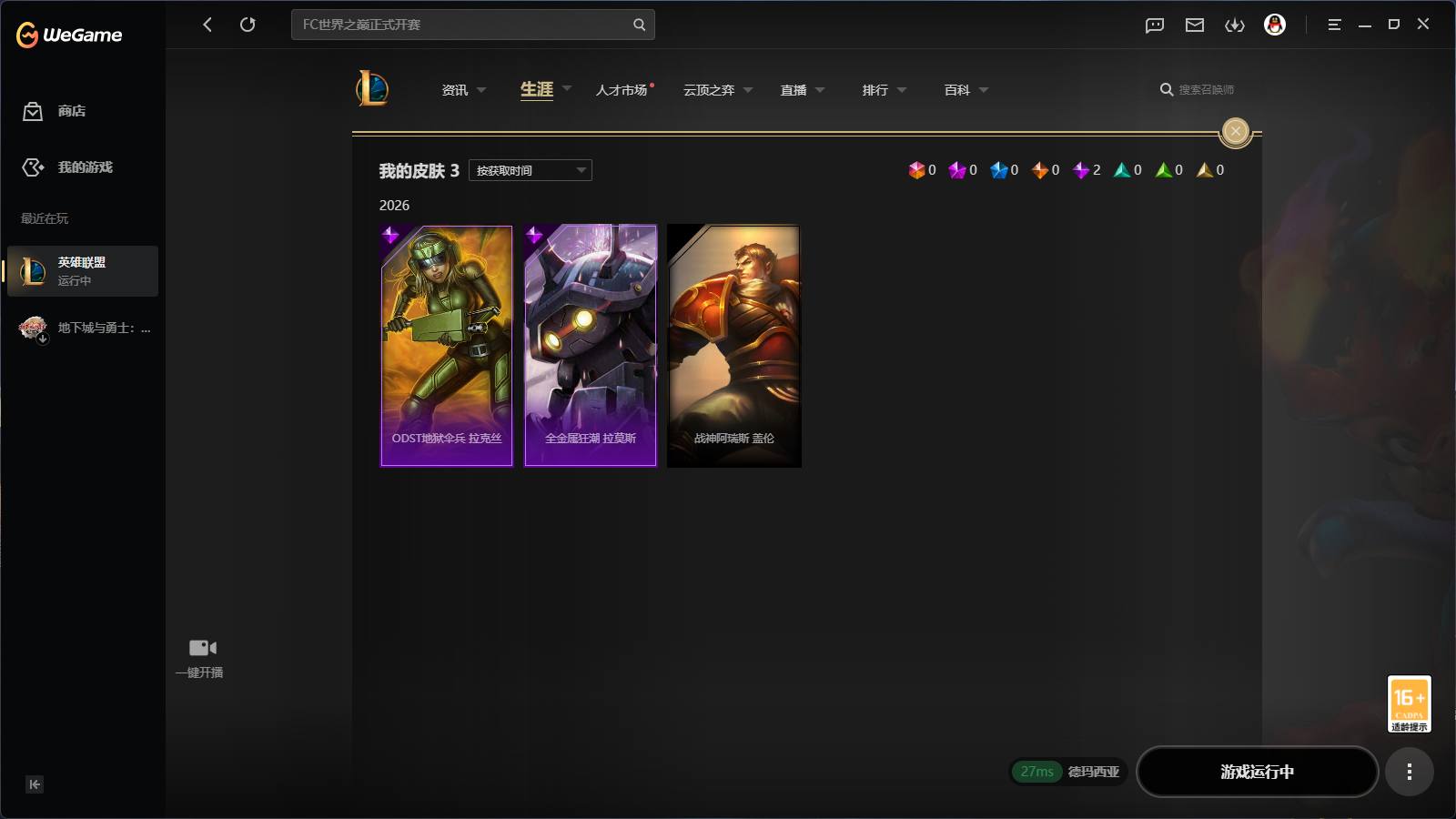Click the 搜索召唤师 summoner search box
This screenshot has width=1456, height=819.
pyautogui.click(x=1198, y=89)
